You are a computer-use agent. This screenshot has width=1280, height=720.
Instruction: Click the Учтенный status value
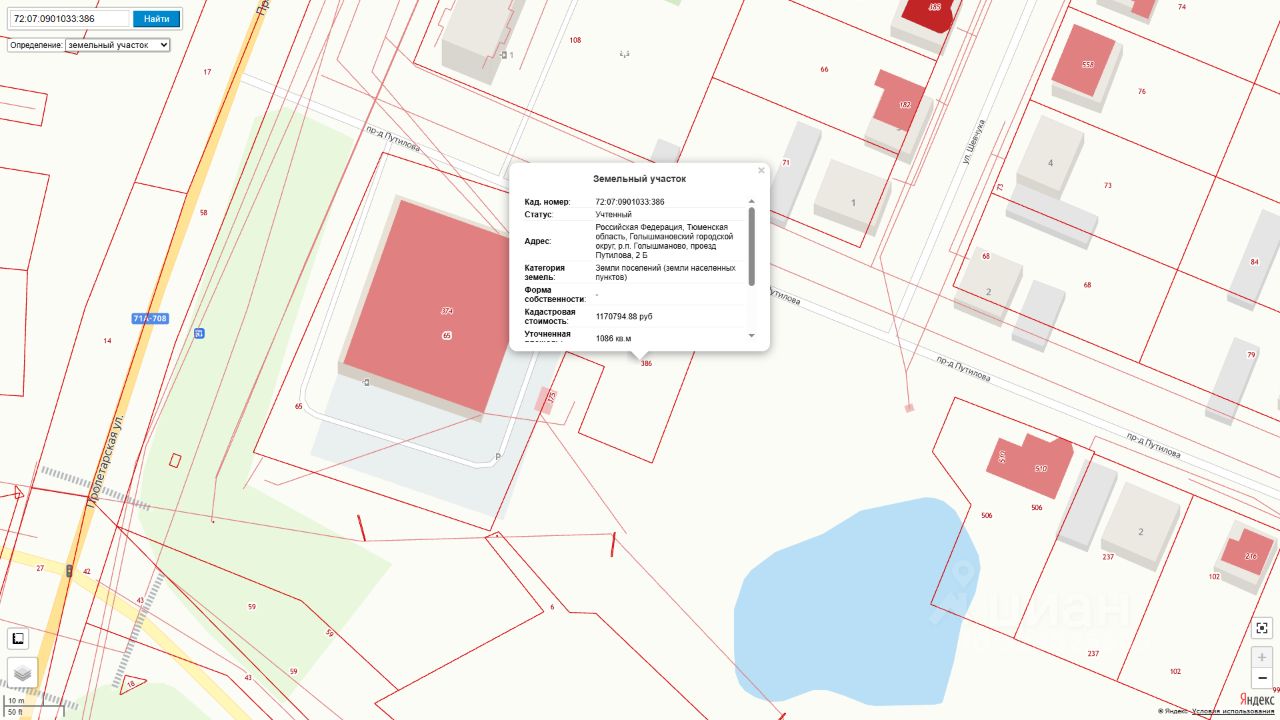(x=613, y=214)
